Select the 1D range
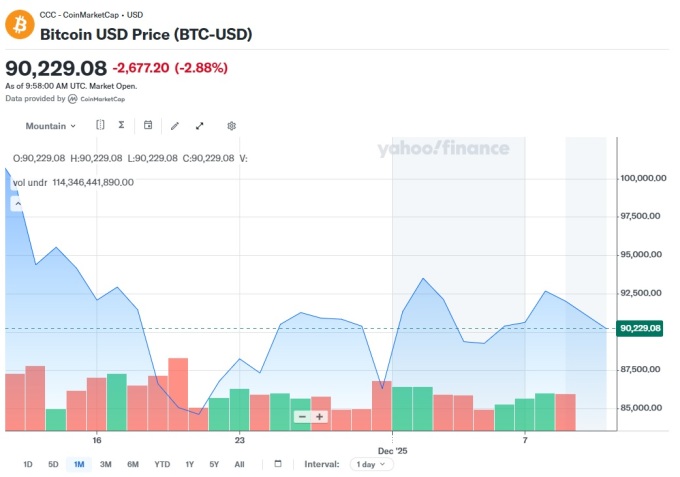Viewport: 680px width, 477px height. 28,464
